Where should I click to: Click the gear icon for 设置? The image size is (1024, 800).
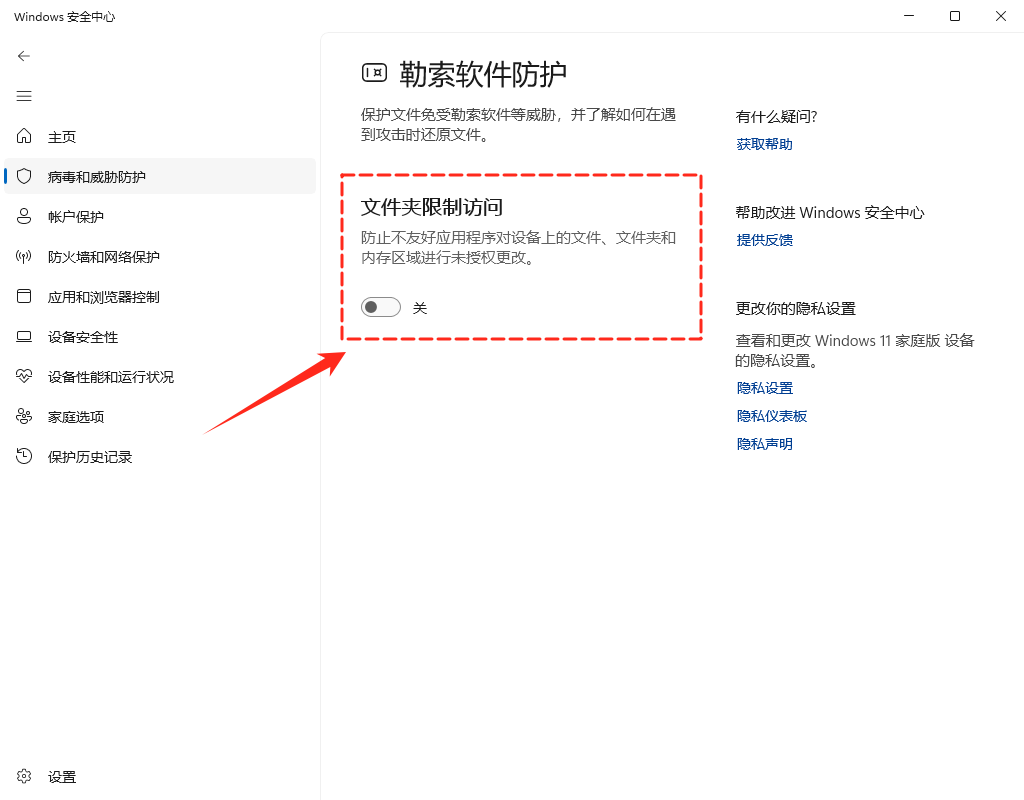(24, 776)
